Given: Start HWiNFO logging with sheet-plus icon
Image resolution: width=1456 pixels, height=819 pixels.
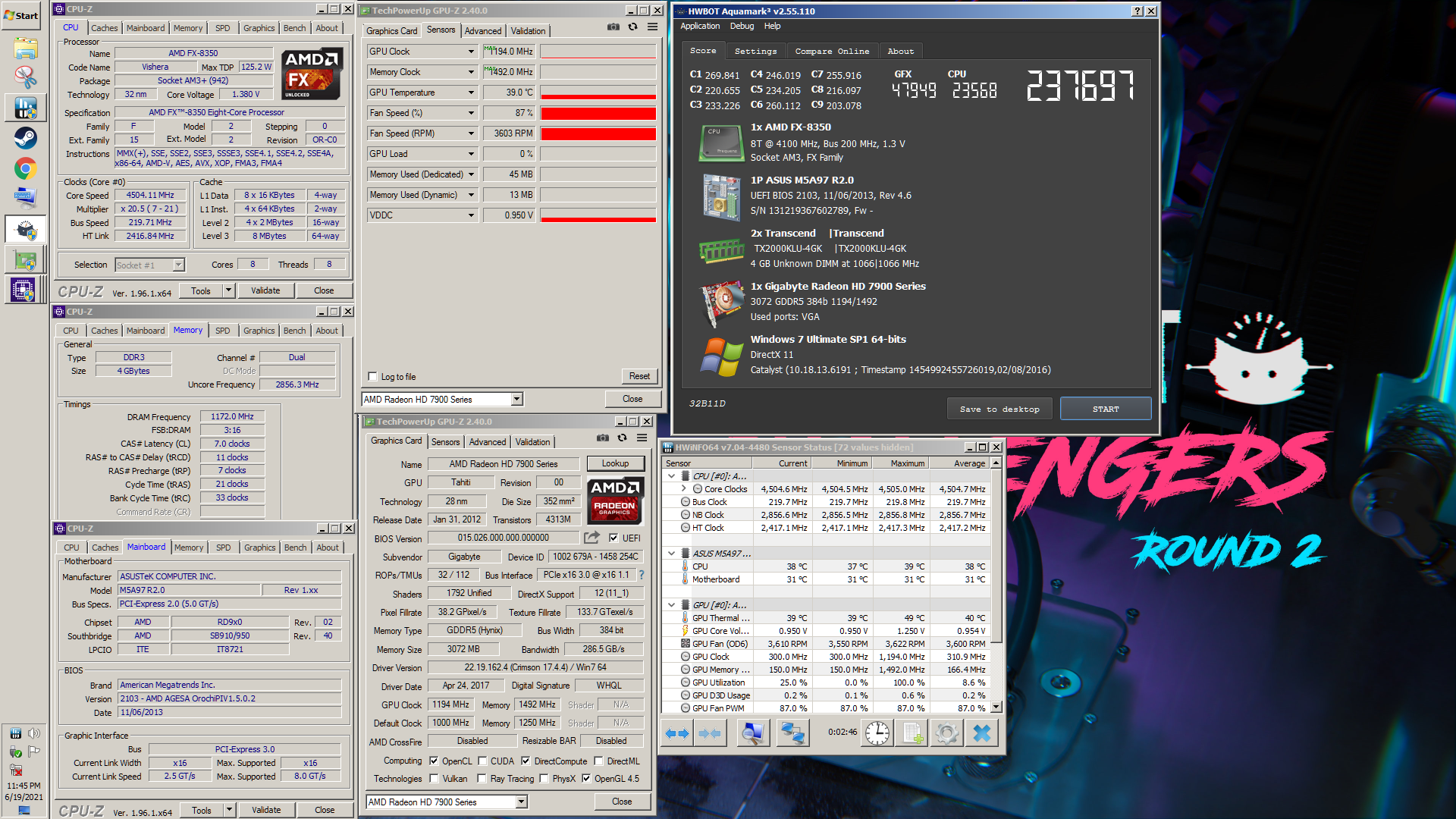Looking at the screenshot, I should pyautogui.click(x=913, y=733).
